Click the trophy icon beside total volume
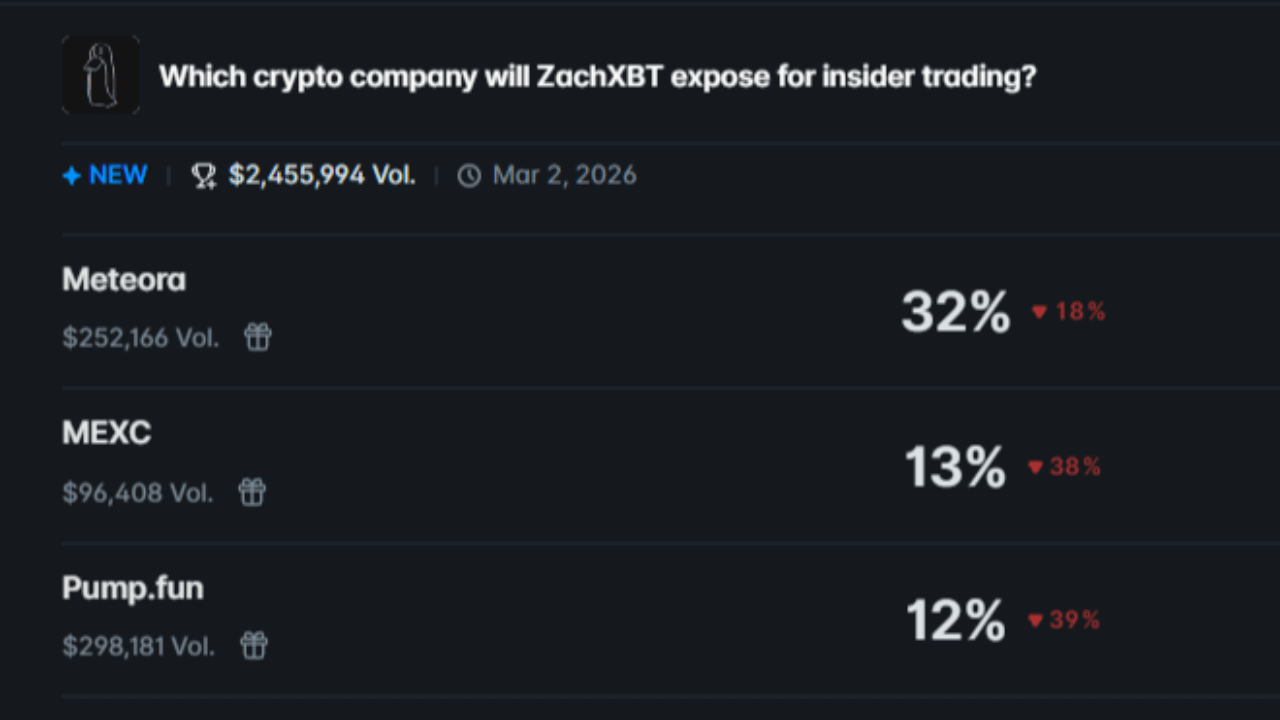Screen dimensions: 1280x720 pos(204,177)
